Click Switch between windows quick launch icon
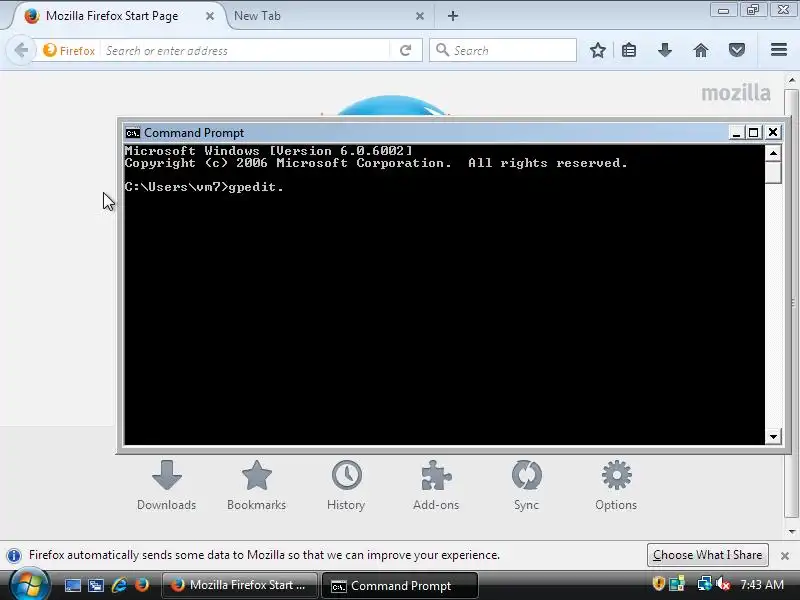 (x=95, y=585)
